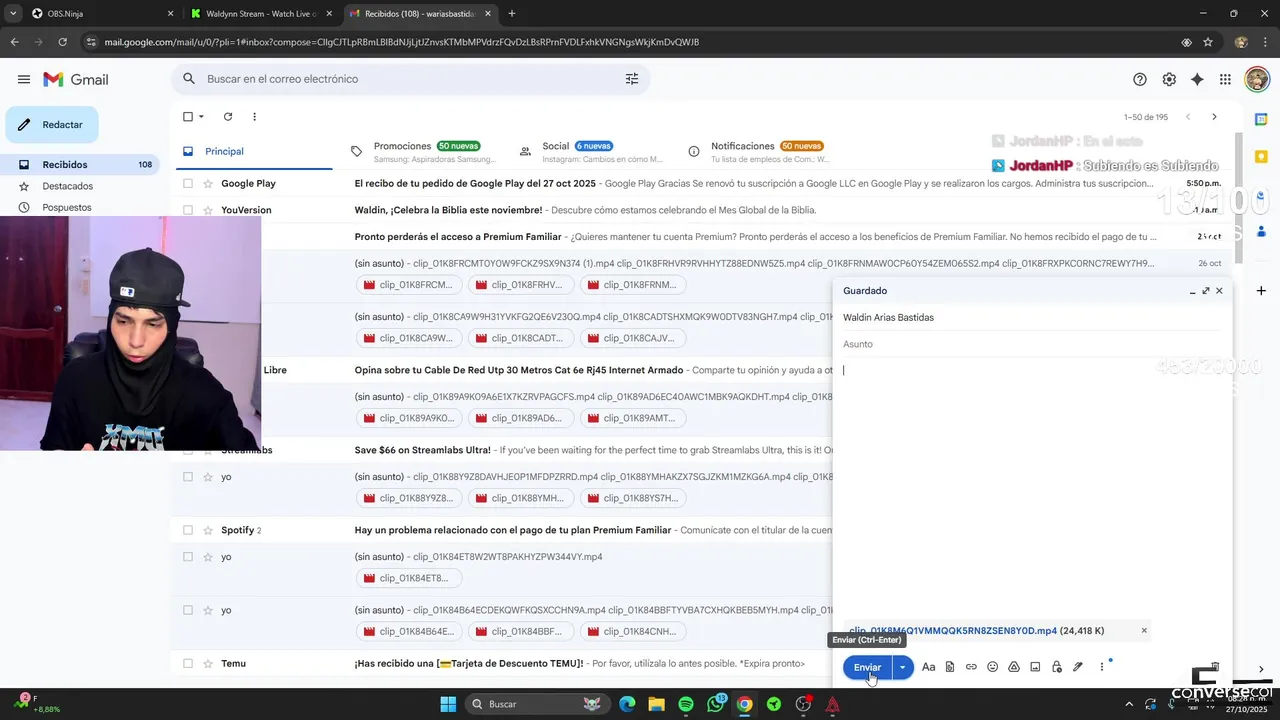Open Recibidos folder in sidebar
This screenshot has height=720, width=1280.
click(x=80, y=165)
